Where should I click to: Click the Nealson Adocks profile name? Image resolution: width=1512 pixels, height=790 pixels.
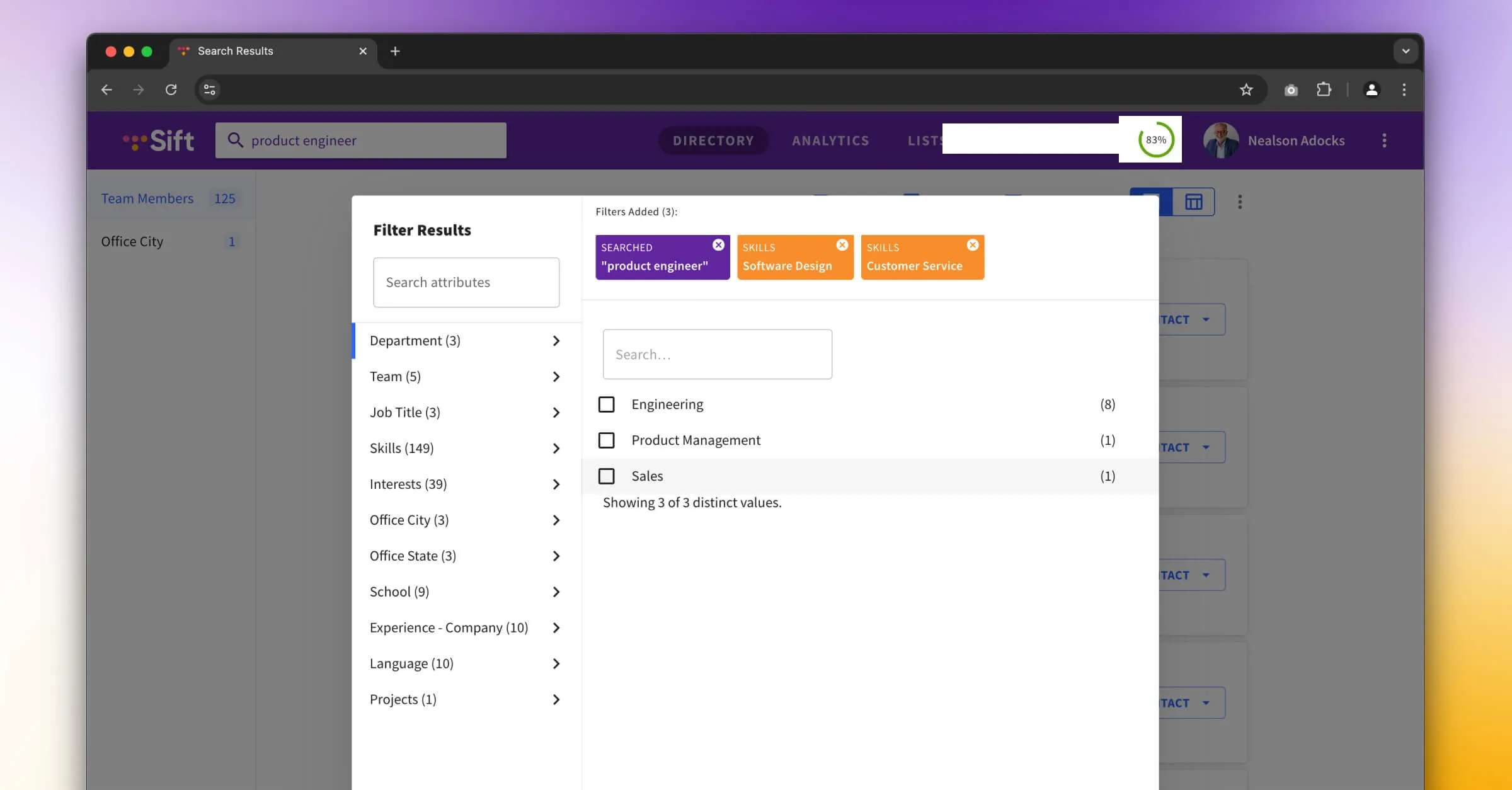click(1296, 140)
